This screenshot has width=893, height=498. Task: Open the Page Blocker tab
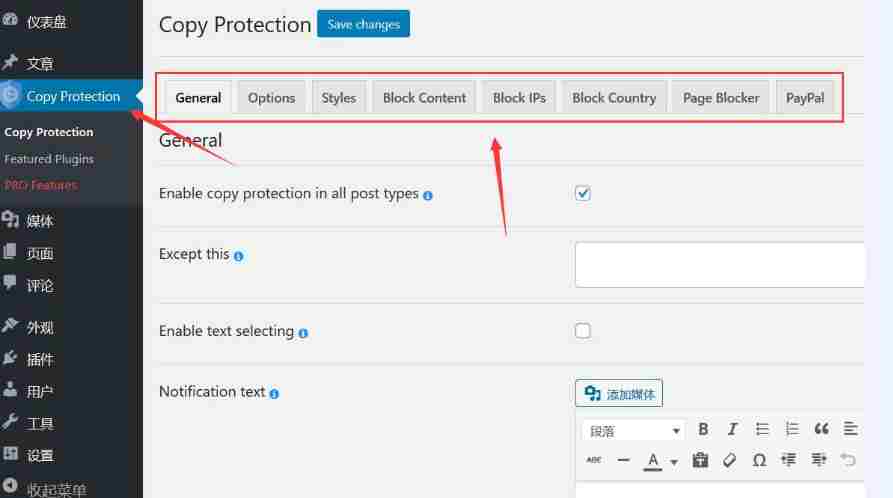pos(721,98)
